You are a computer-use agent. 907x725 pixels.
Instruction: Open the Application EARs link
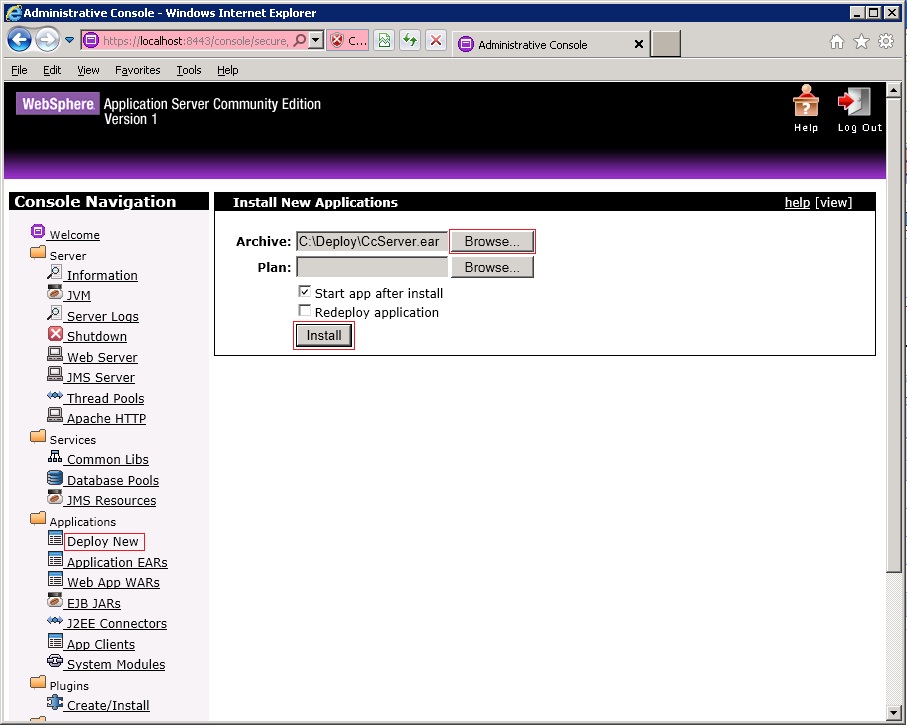(x=117, y=562)
